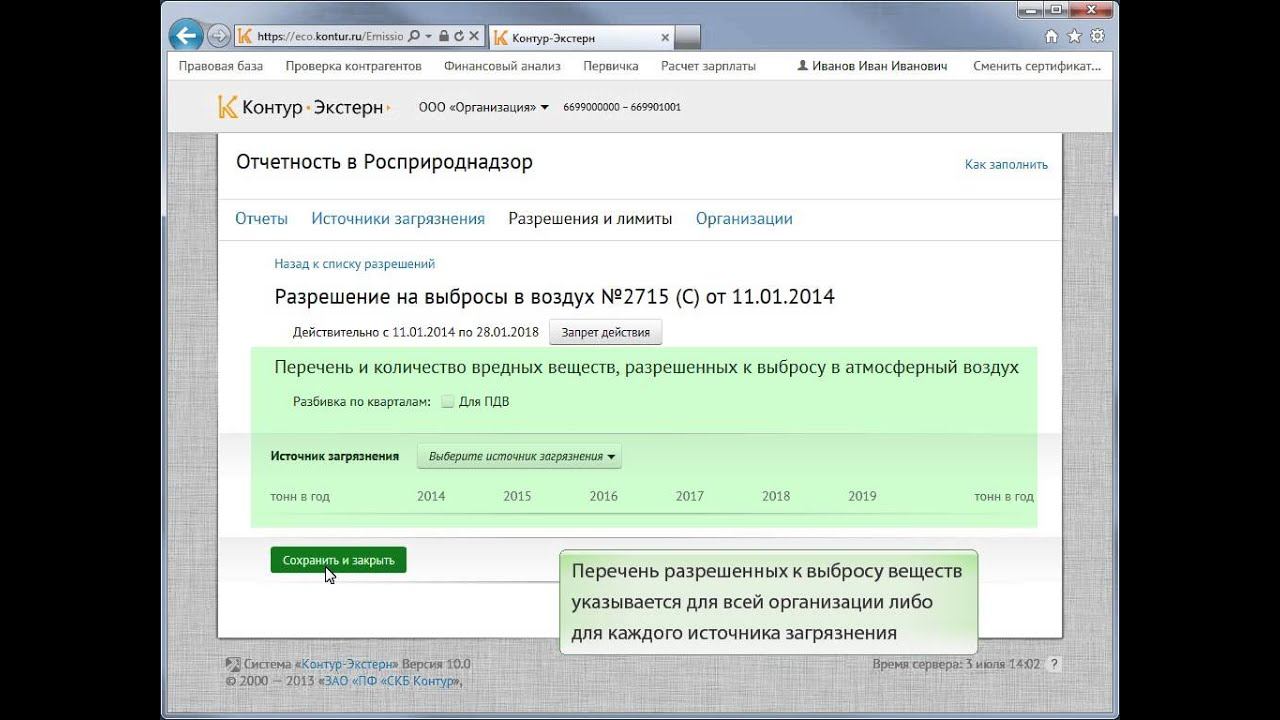
Task: Open address bar autocomplete dropdown arrow
Action: point(428,37)
